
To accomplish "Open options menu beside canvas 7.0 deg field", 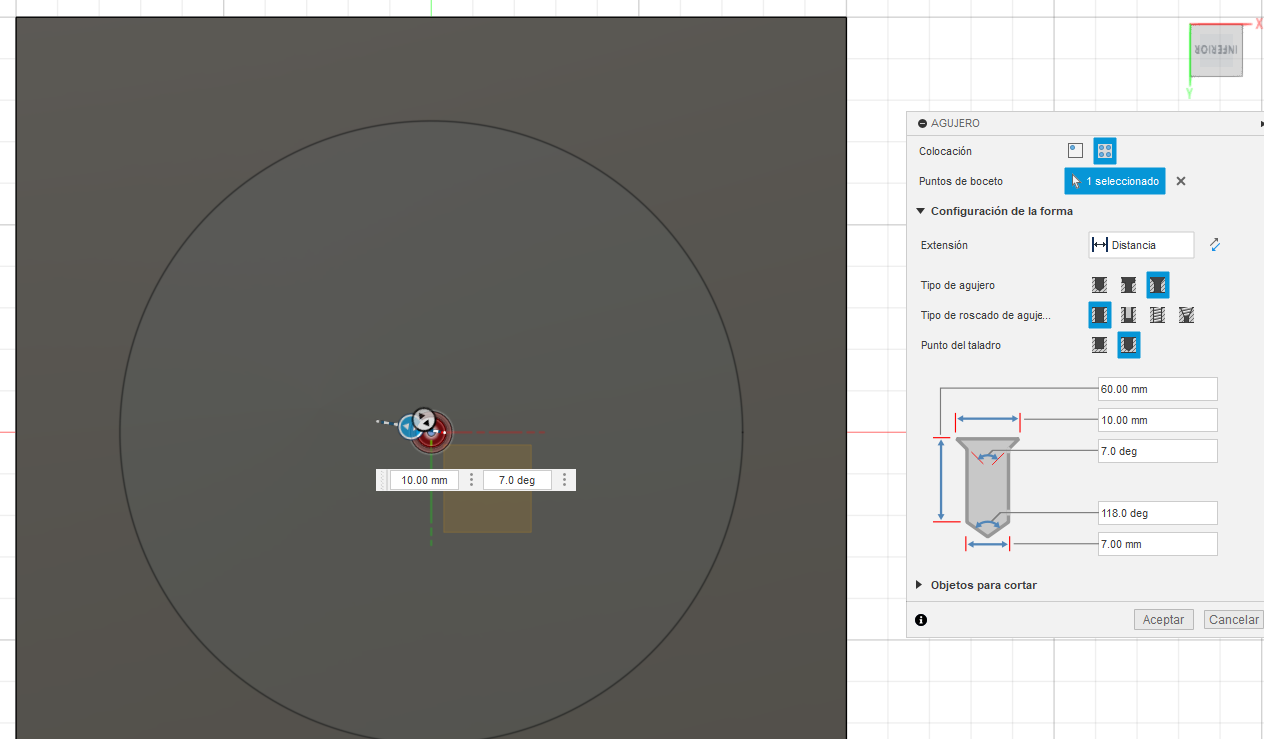I will (564, 480).
